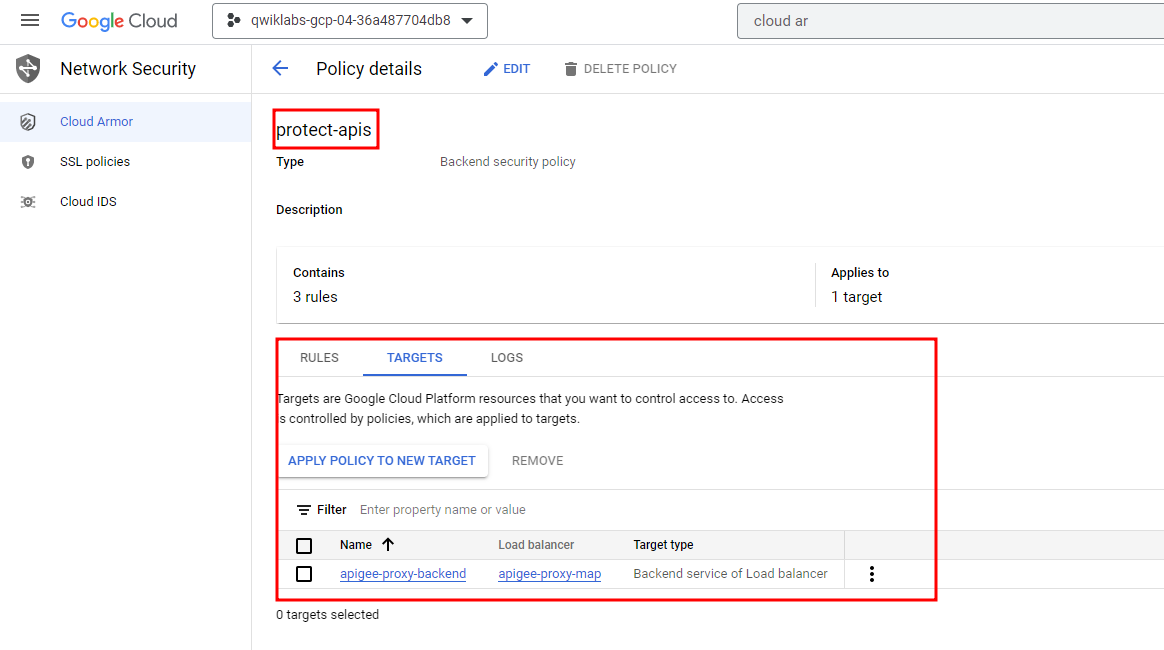
Task: Click the '1 target' text
Action: (x=857, y=297)
